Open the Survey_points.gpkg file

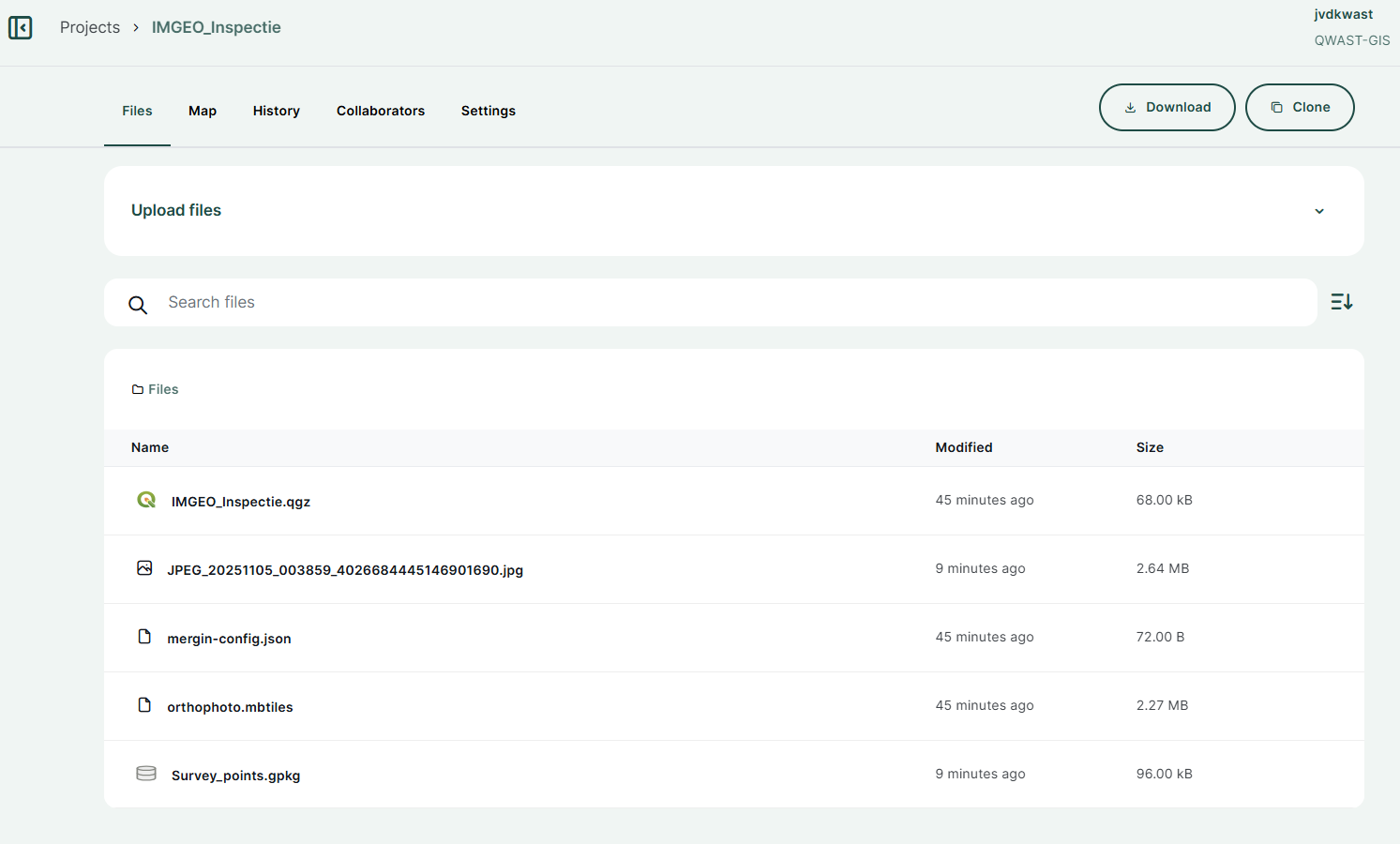click(x=235, y=776)
